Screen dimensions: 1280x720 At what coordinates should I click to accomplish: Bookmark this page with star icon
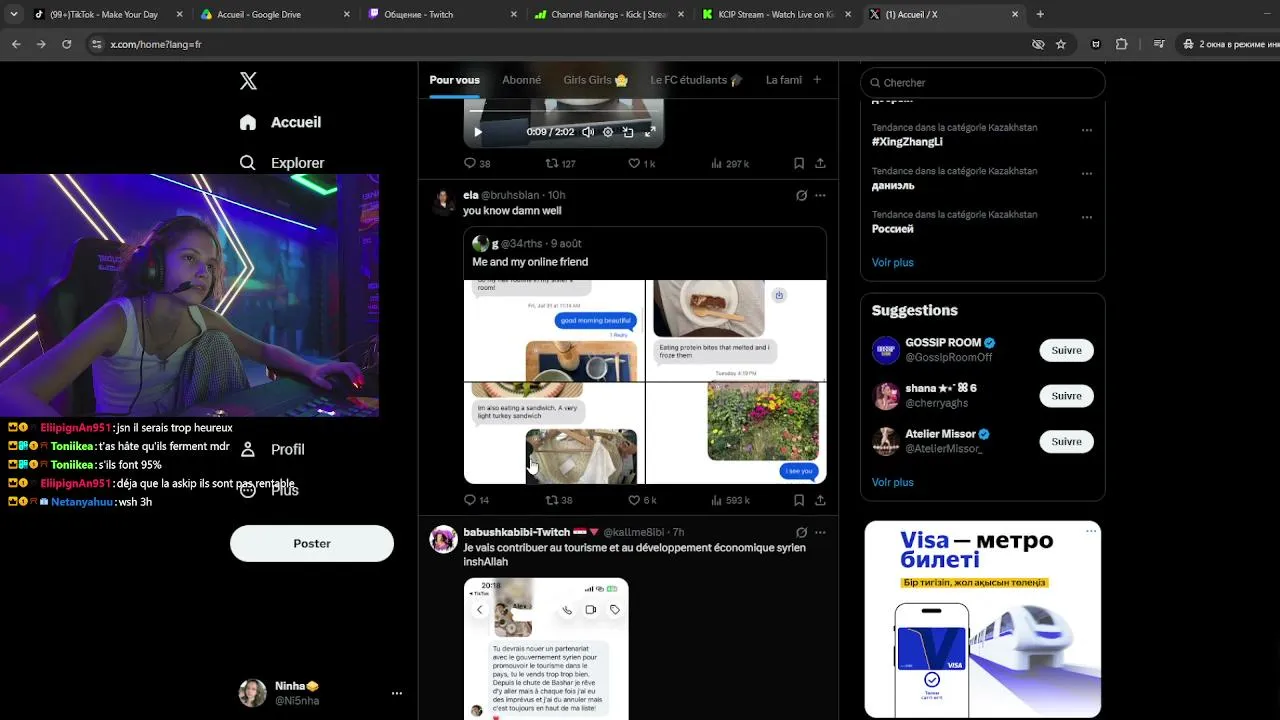click(1061, 44)
